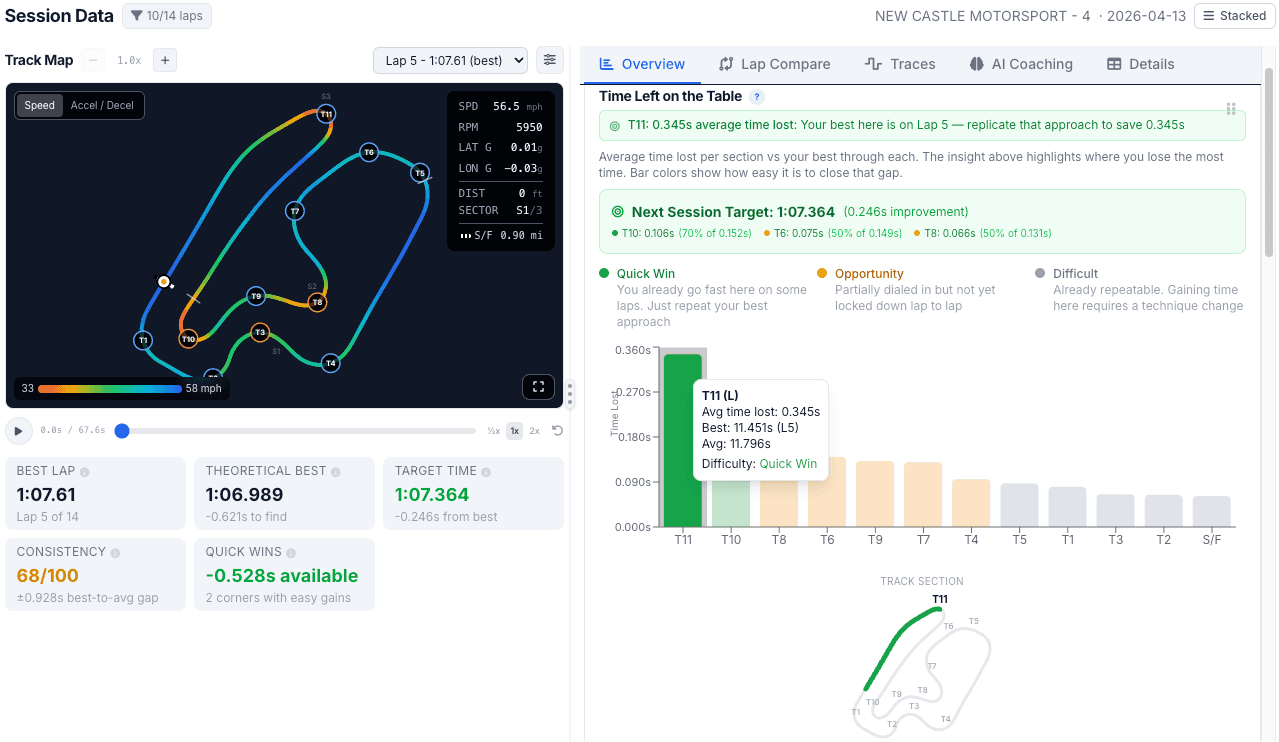Zoom out on the track map

92,60
